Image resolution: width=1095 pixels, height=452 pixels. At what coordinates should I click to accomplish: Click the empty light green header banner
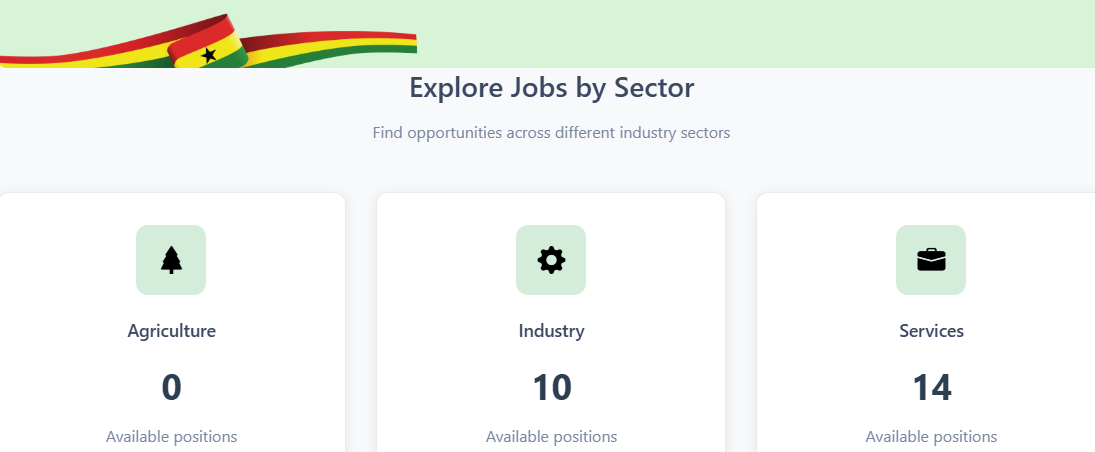click(x=750, y=32)
